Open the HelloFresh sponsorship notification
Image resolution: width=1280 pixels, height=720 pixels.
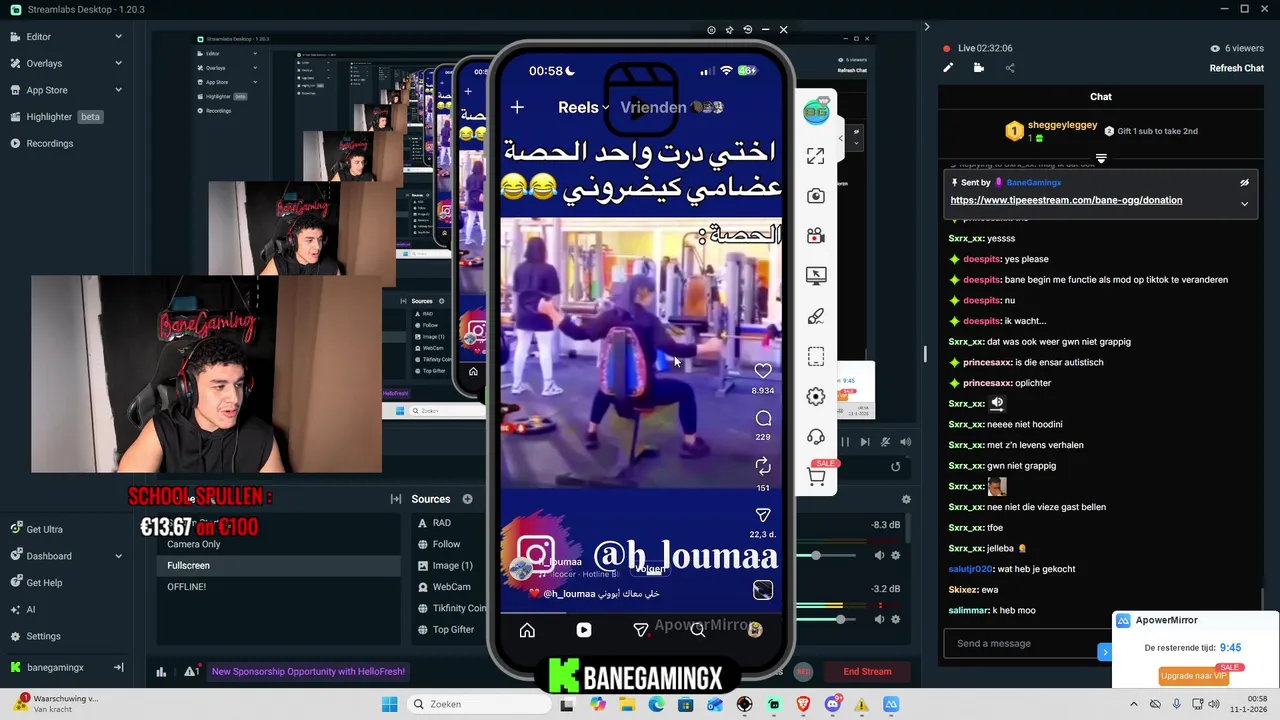click(x=308, y=671)
